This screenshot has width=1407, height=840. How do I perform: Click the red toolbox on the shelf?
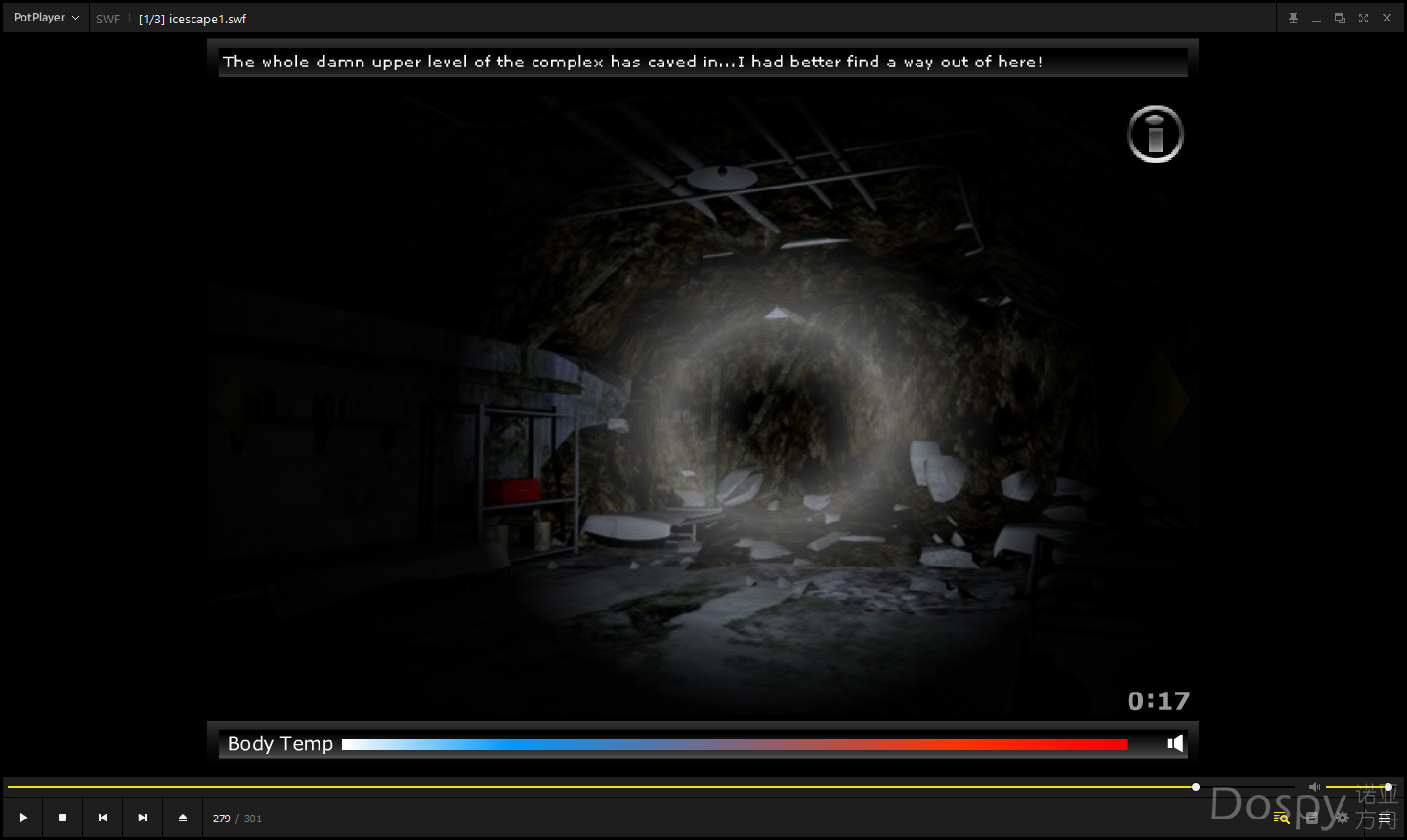coord(514,489)
